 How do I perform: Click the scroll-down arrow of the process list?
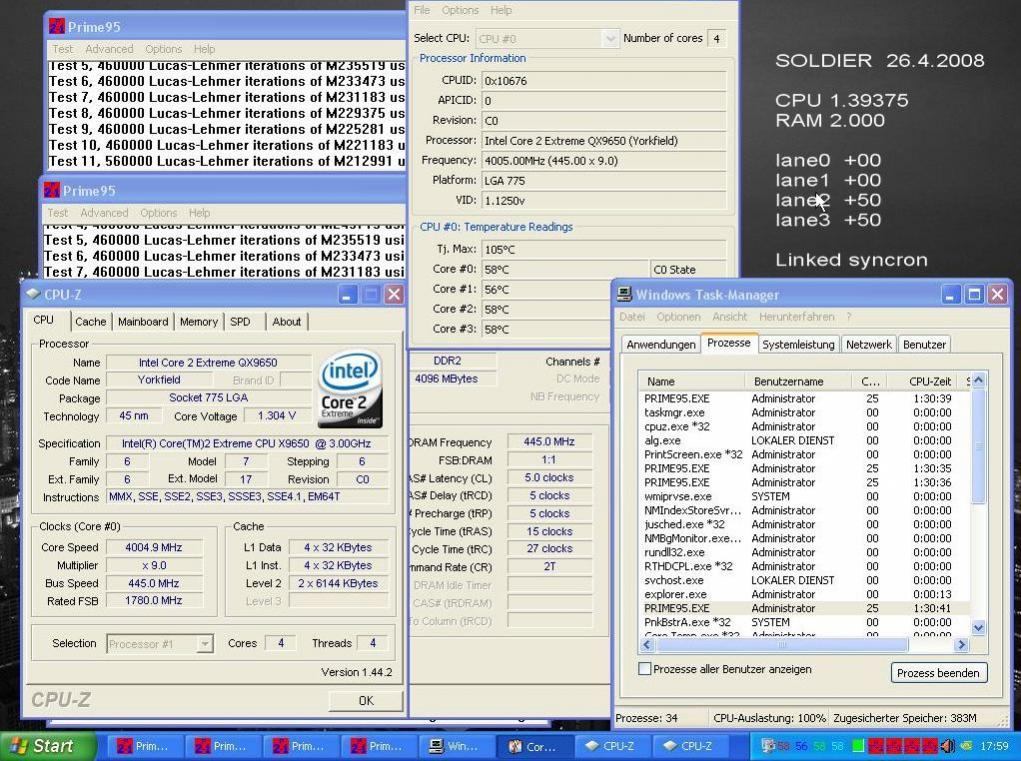coord(978,628)
